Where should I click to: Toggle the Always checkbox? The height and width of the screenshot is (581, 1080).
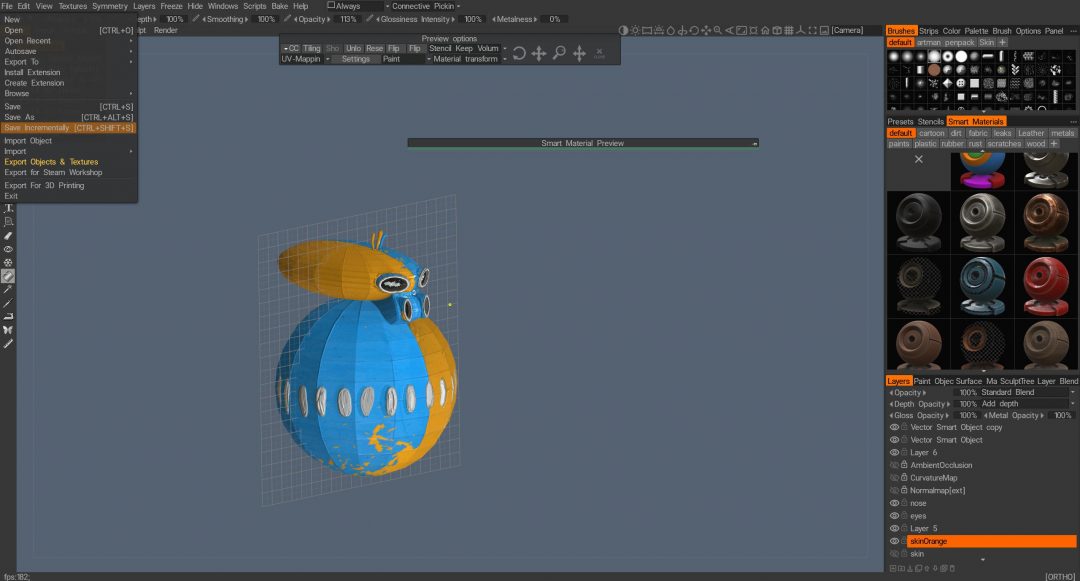[x=331, y=6]
